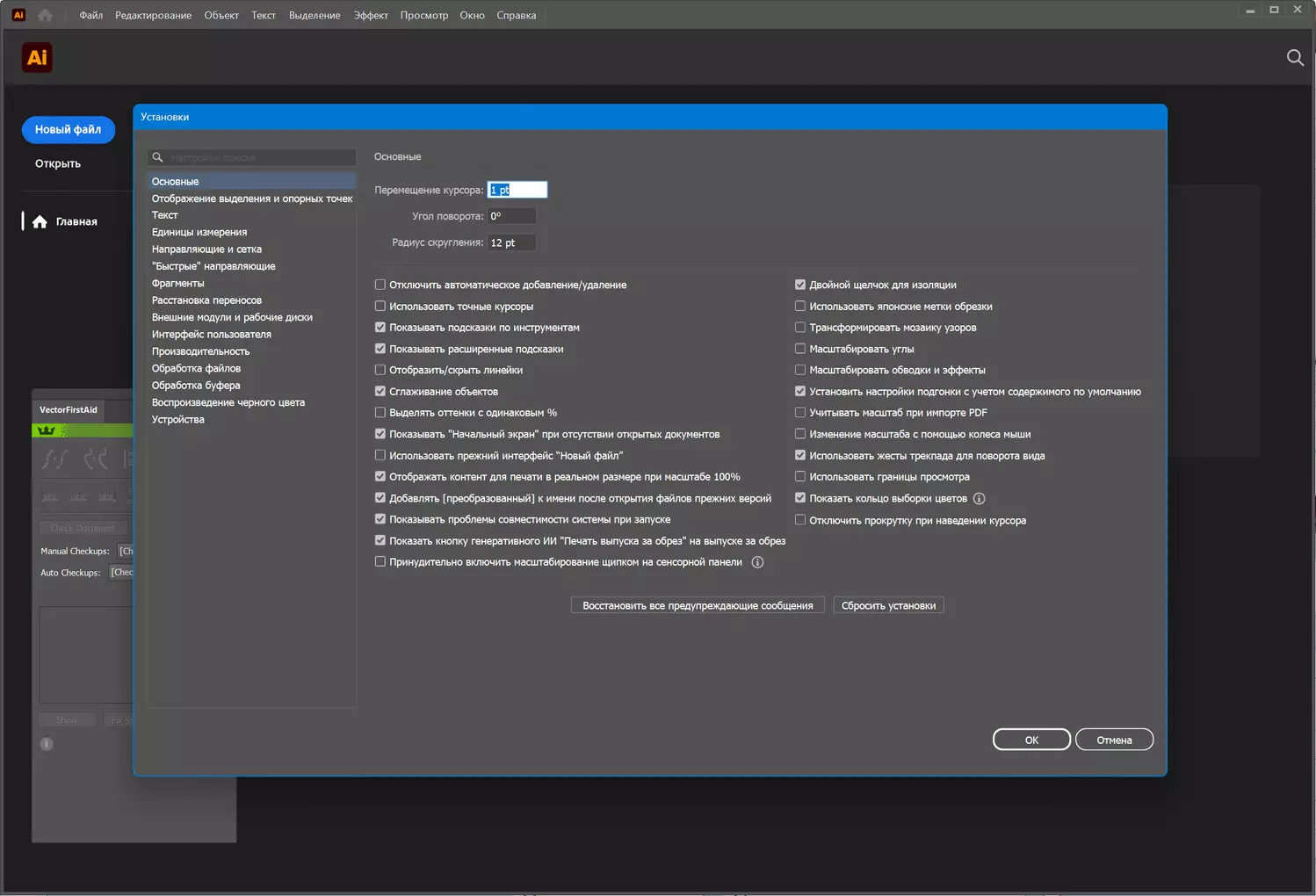Click the Home icon in top bar
This screenshot has width=1316, height=896.
click(46, 15)
